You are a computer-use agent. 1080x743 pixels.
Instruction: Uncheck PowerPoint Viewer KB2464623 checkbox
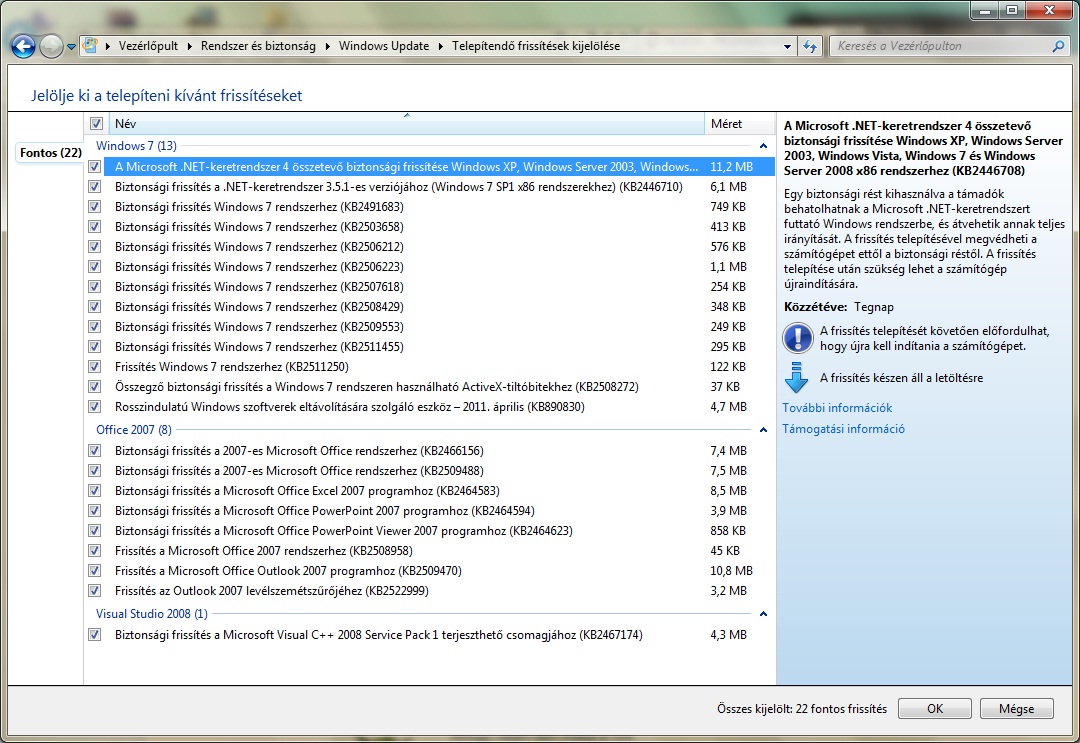(95, 530)
